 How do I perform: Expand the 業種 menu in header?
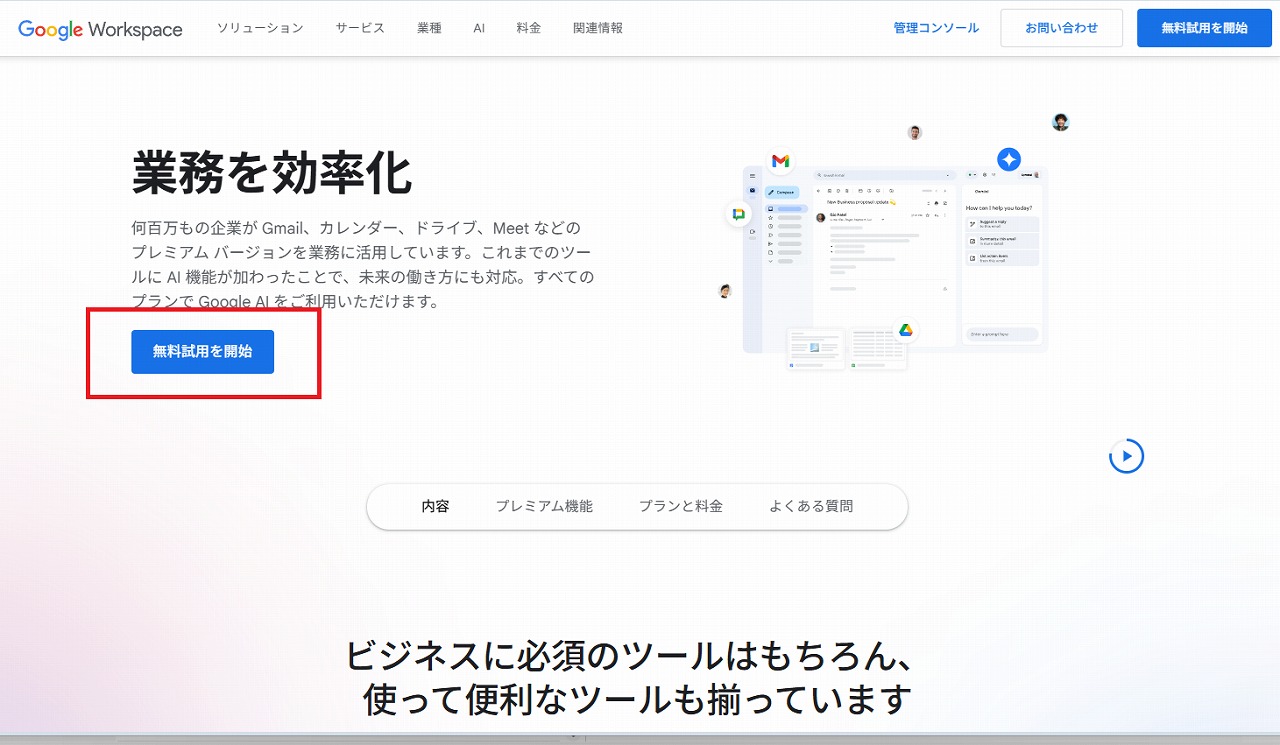coord(429,28)
